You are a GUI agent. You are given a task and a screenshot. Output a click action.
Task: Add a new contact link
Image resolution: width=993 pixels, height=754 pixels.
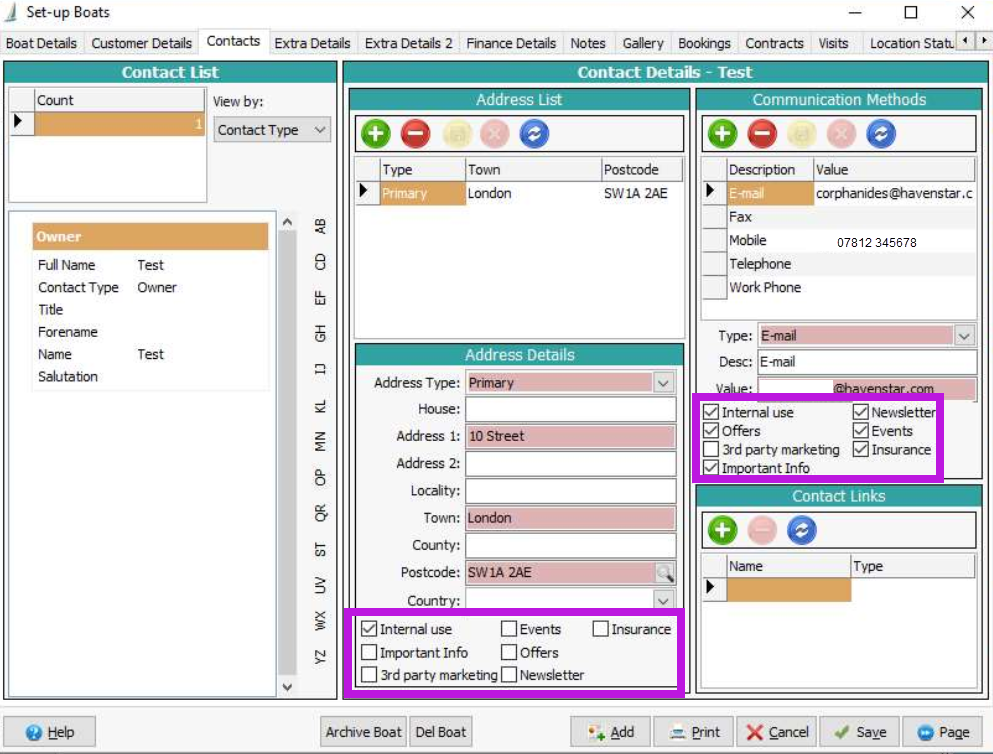point(723,529)
